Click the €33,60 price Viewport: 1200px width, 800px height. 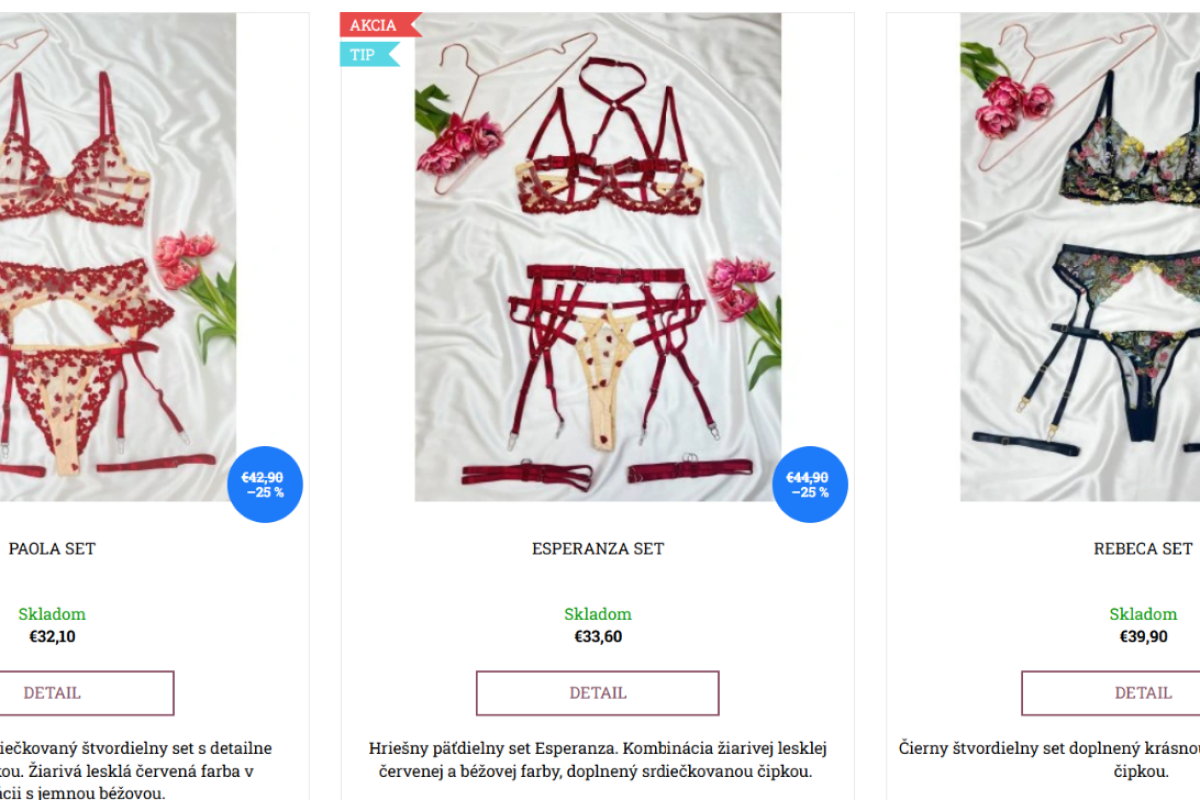pos(598,636)
